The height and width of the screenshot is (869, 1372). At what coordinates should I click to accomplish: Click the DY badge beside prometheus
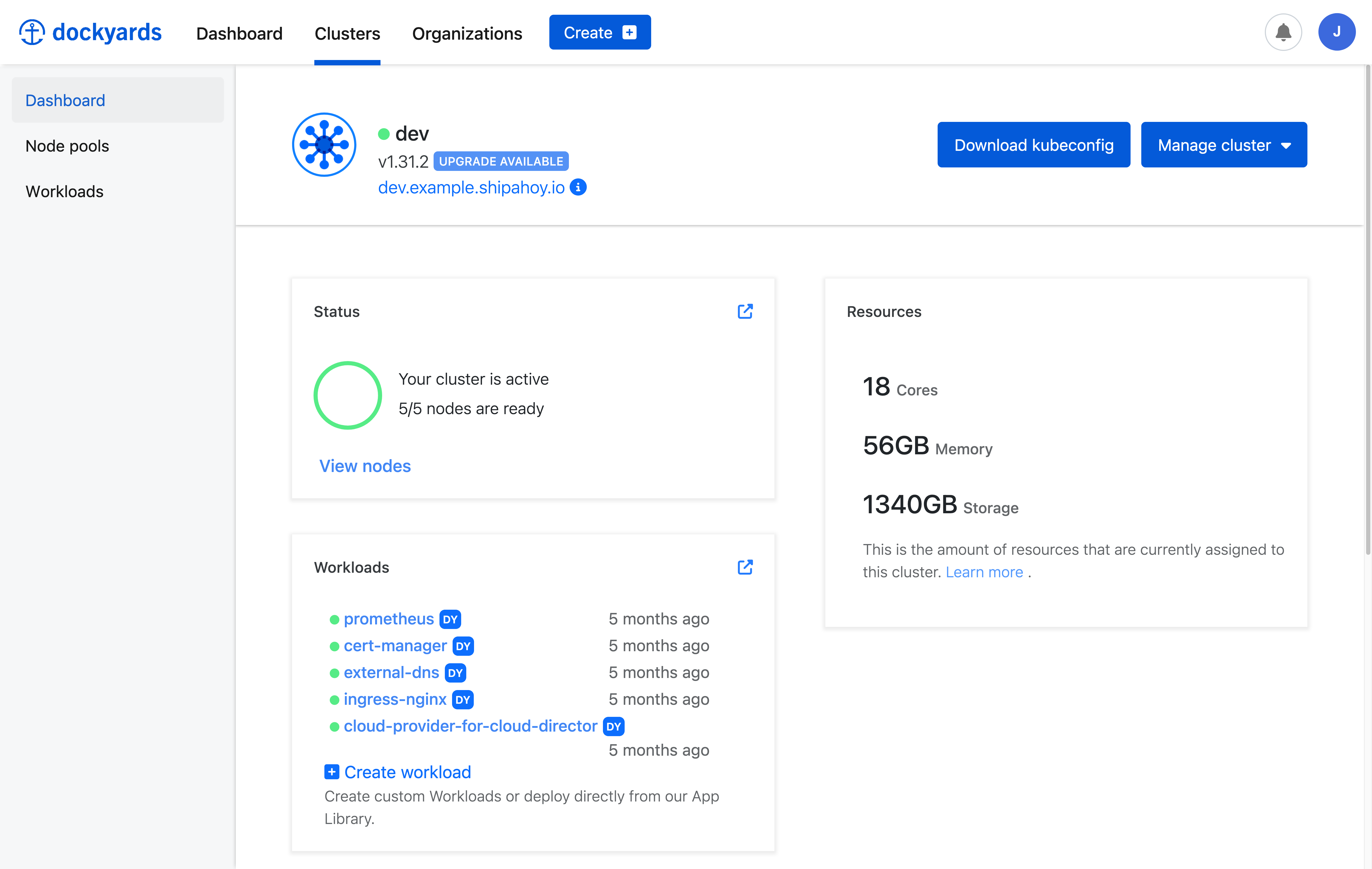450,619
